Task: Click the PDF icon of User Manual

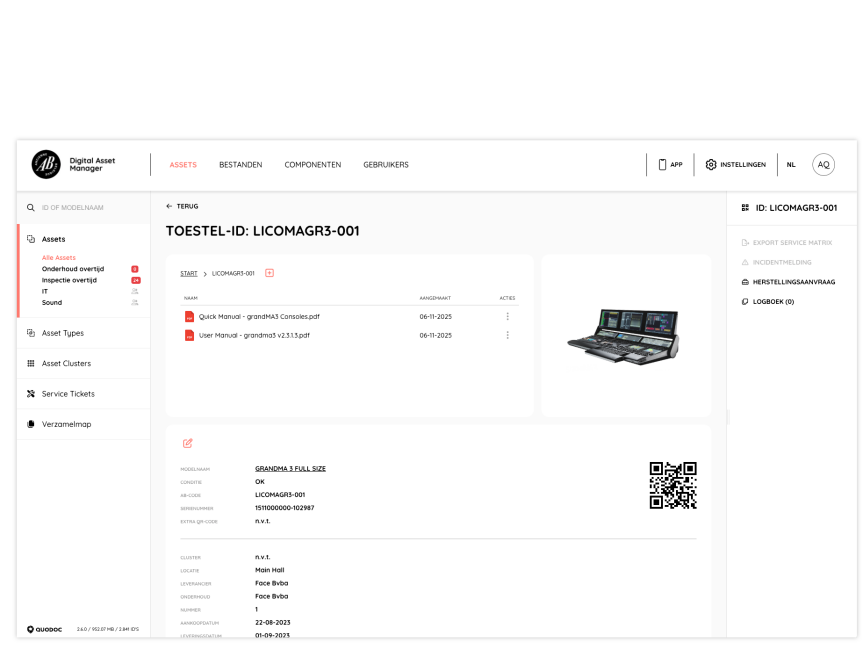Action: (189, 335)
